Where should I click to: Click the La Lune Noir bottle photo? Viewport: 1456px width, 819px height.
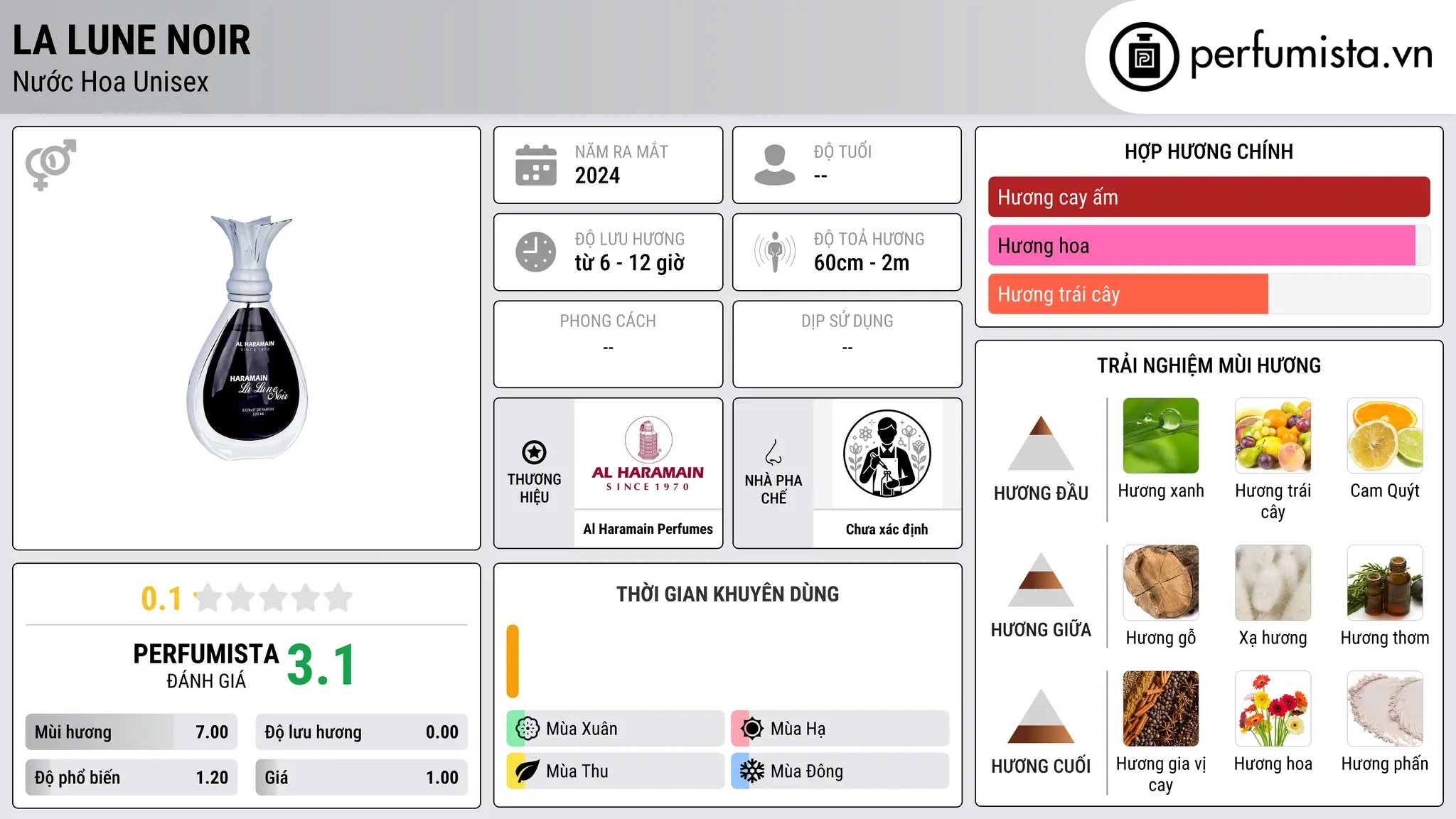pyautogui.click(x=247, y=338)
